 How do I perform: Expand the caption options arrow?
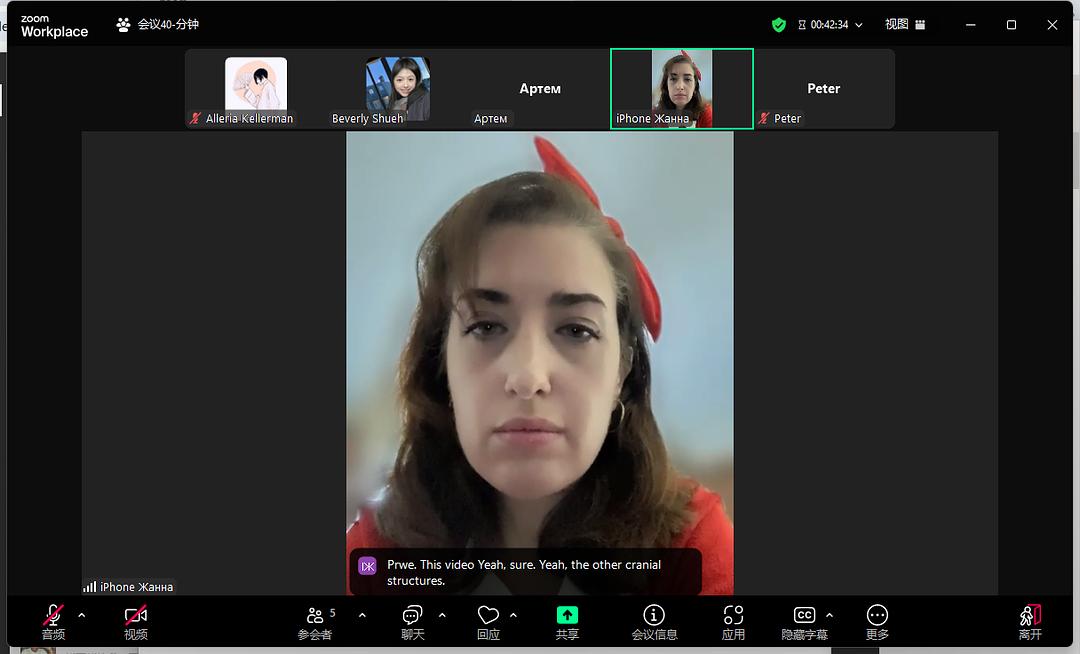tap(829, 615)
